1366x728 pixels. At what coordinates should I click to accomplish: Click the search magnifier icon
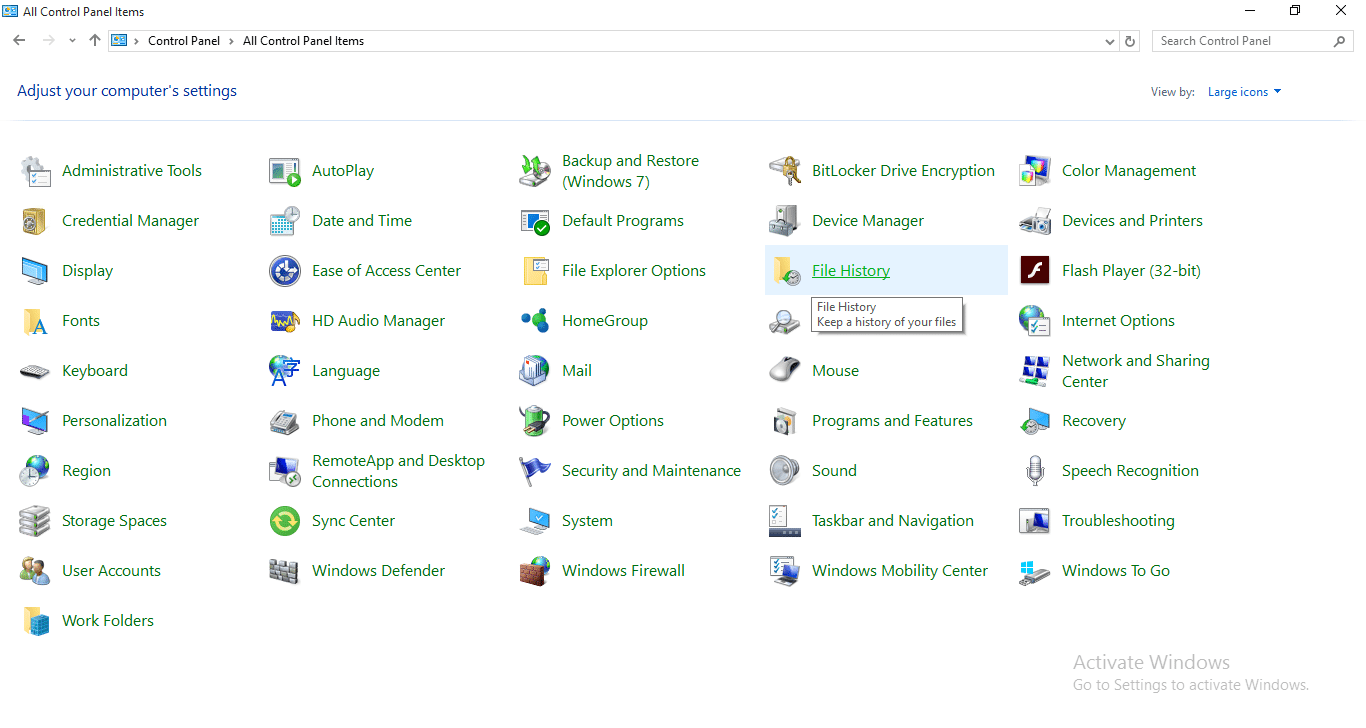1340,41
